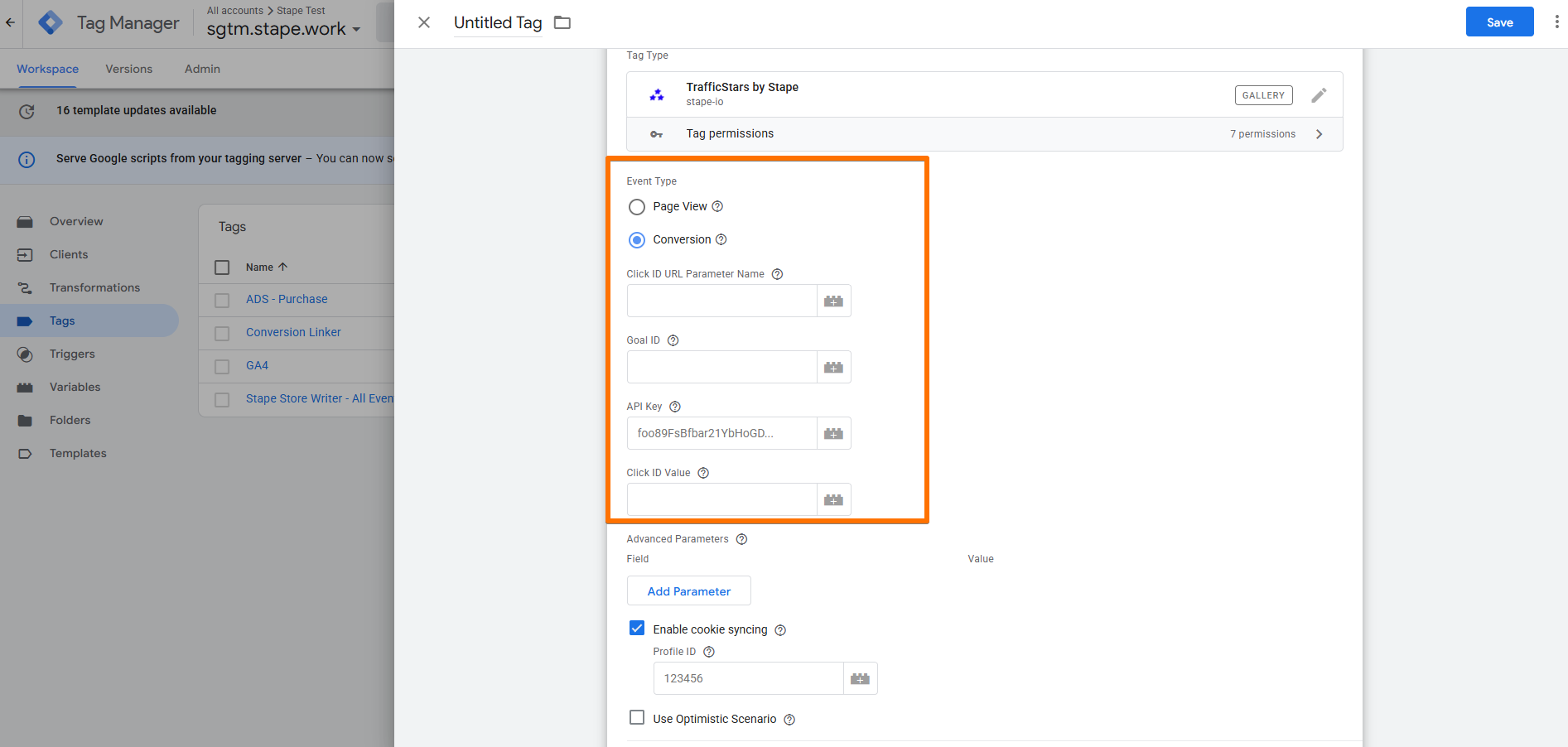Open help for Profile ID
Viewport: 1568px width, 747px height.
click(708, 652)
